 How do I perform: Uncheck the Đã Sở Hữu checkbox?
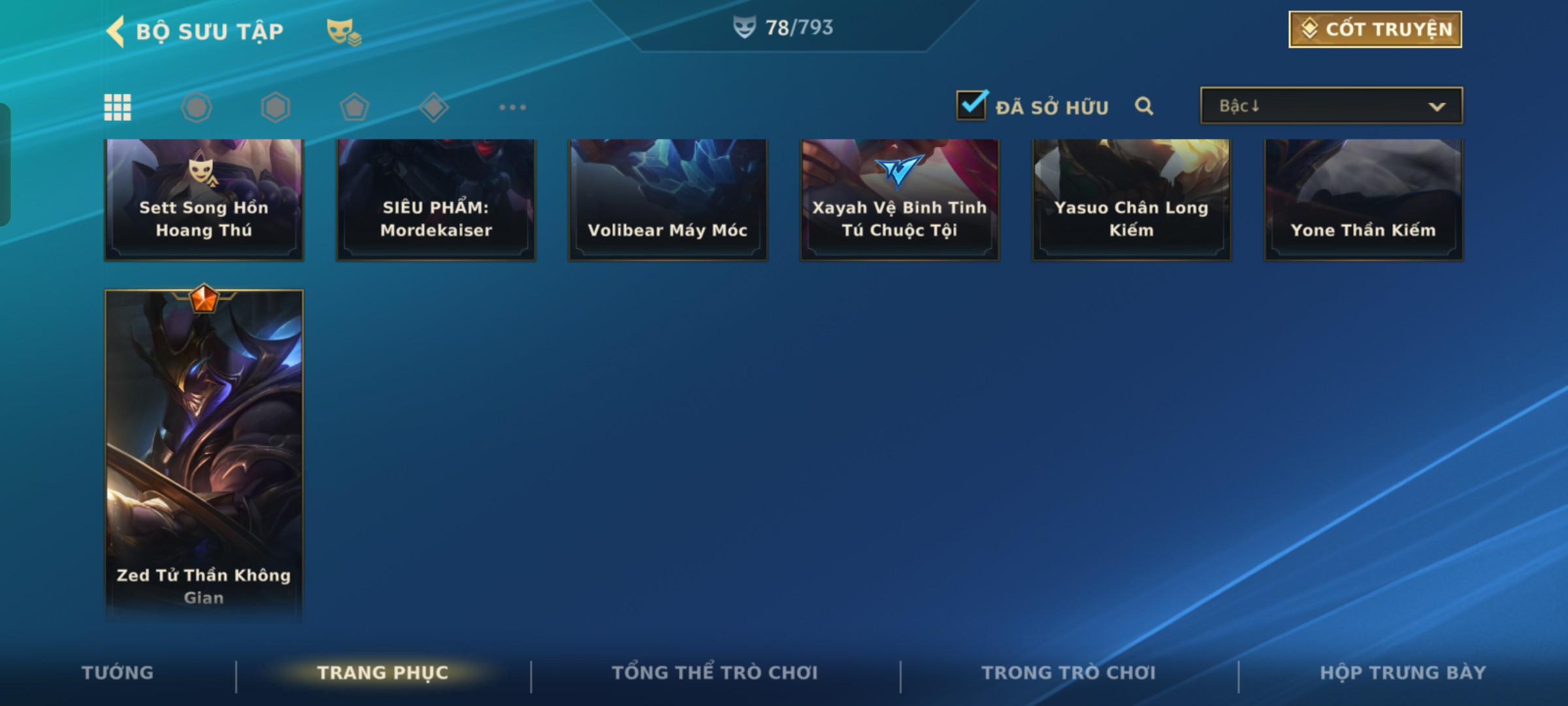(x=972, y=105)
